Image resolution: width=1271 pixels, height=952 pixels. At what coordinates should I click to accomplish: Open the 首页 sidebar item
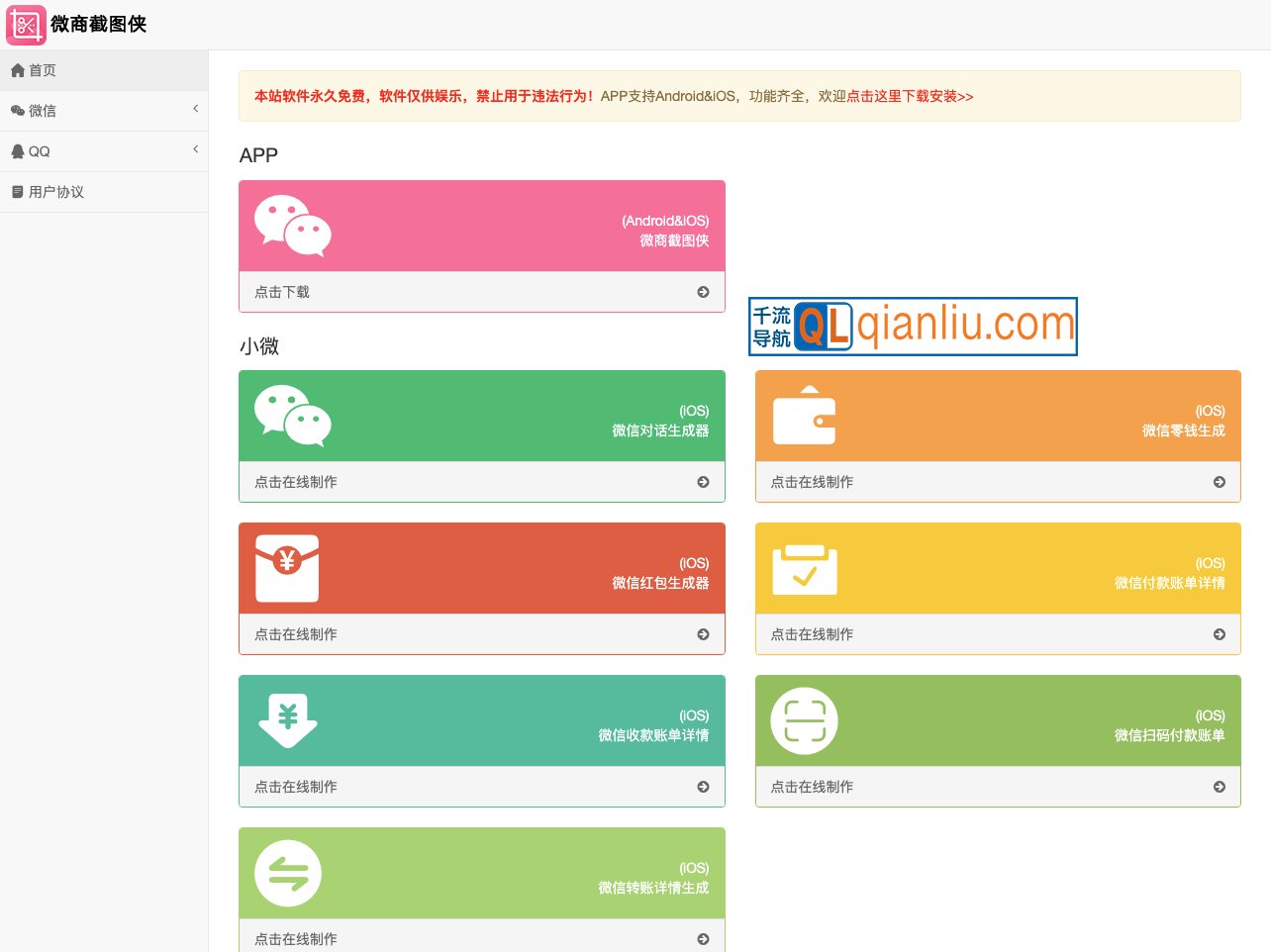pyautogui.click(x=42, y=70)
